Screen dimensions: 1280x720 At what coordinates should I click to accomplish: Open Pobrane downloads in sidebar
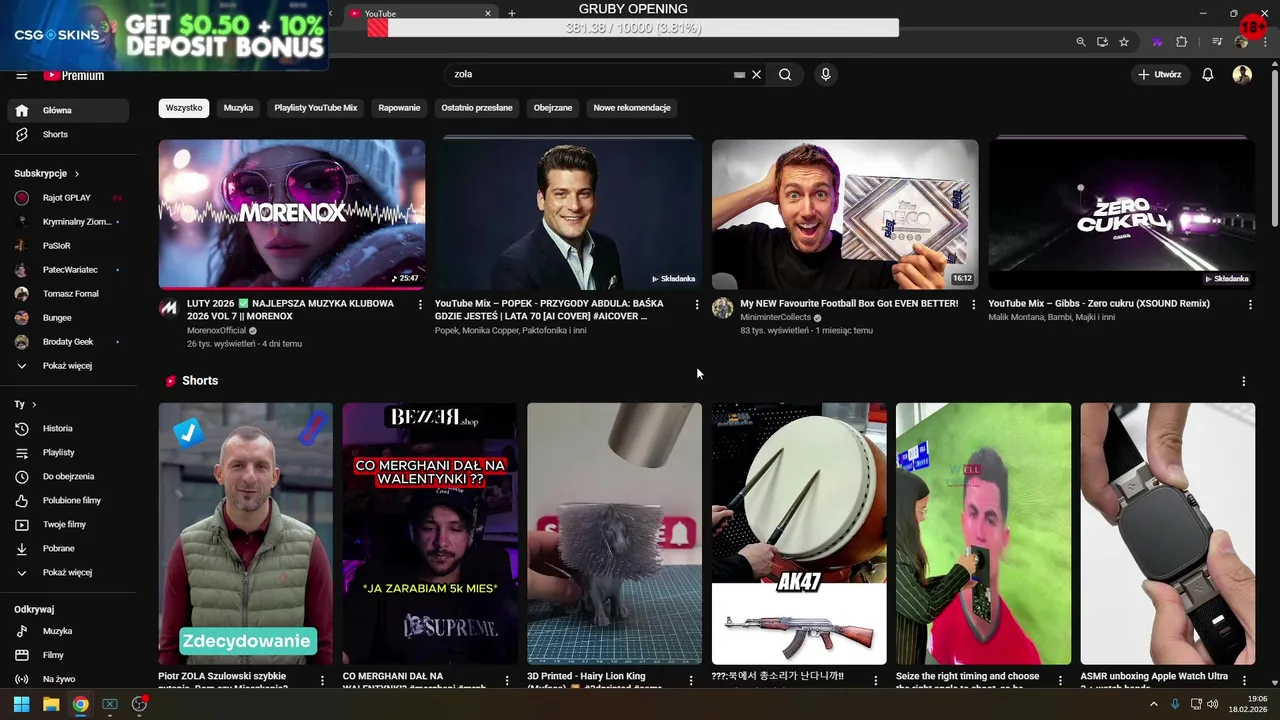68,549
